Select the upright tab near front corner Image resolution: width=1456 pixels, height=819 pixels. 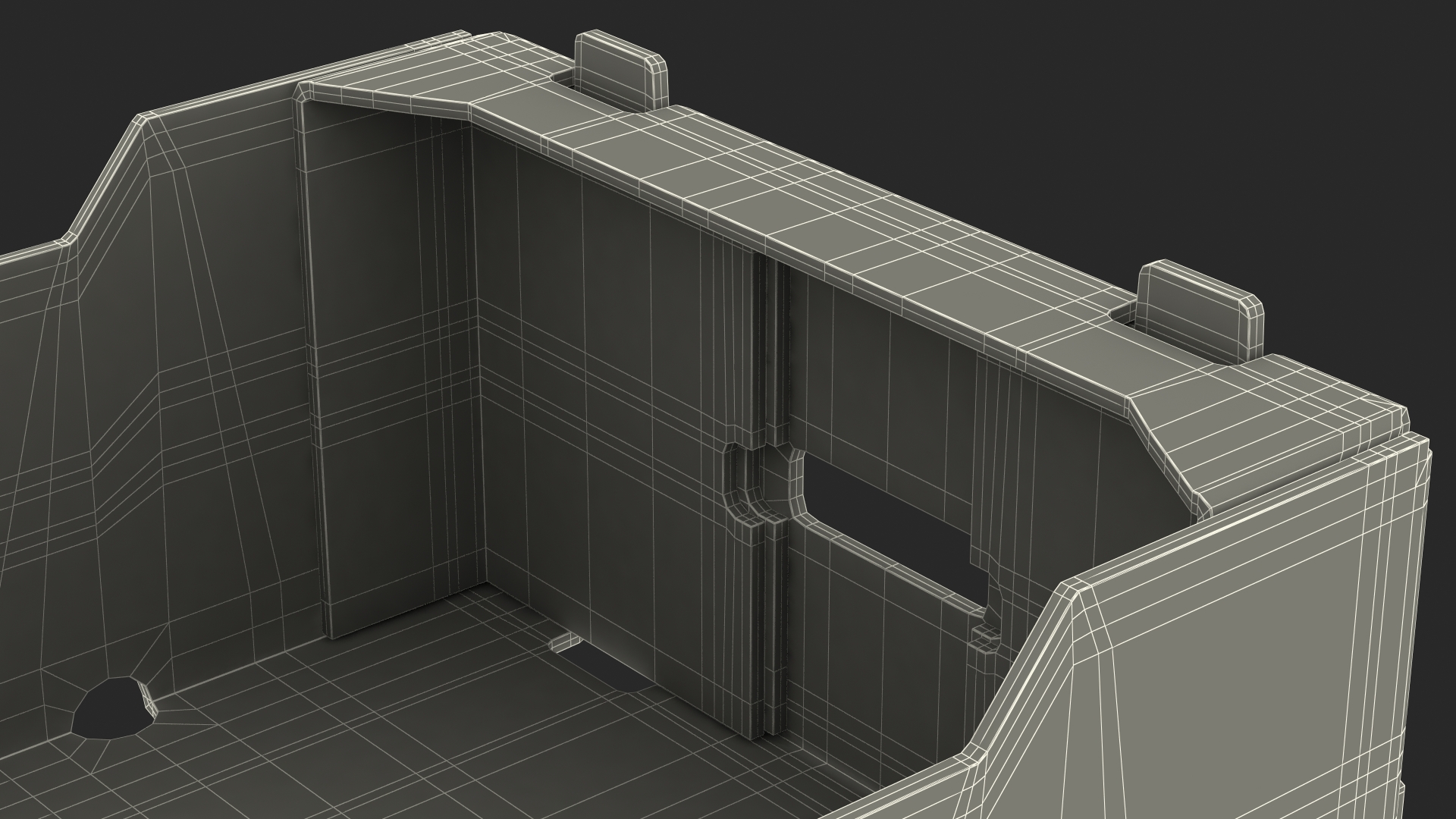tap(1202, 312)
